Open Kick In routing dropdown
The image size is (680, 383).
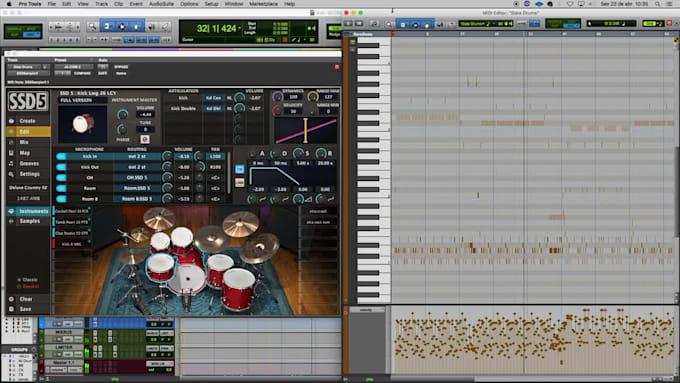(137, 156)
